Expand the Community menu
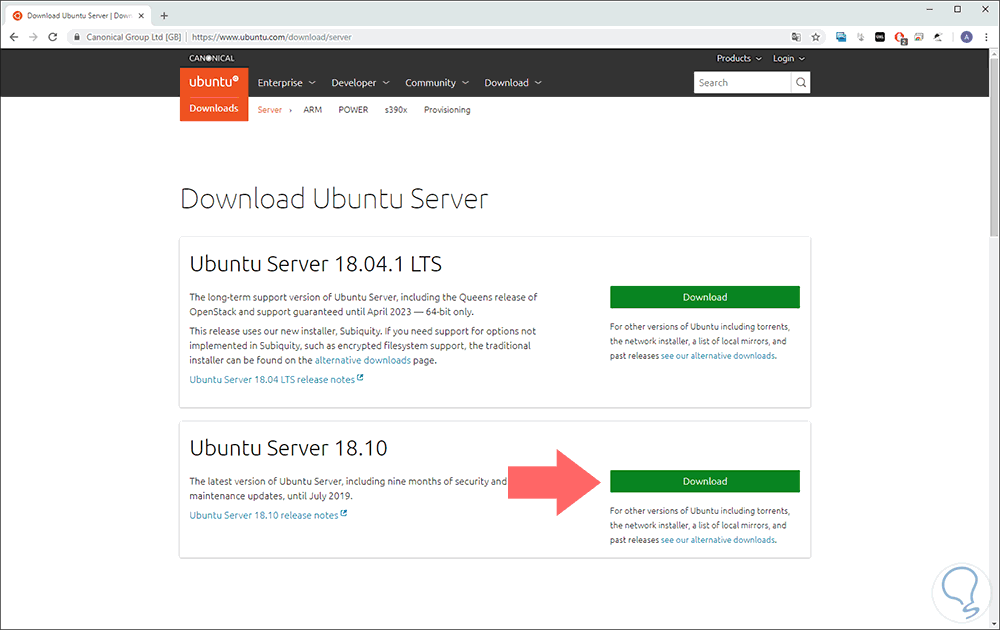1000x630 pixels. coord(437,83)
